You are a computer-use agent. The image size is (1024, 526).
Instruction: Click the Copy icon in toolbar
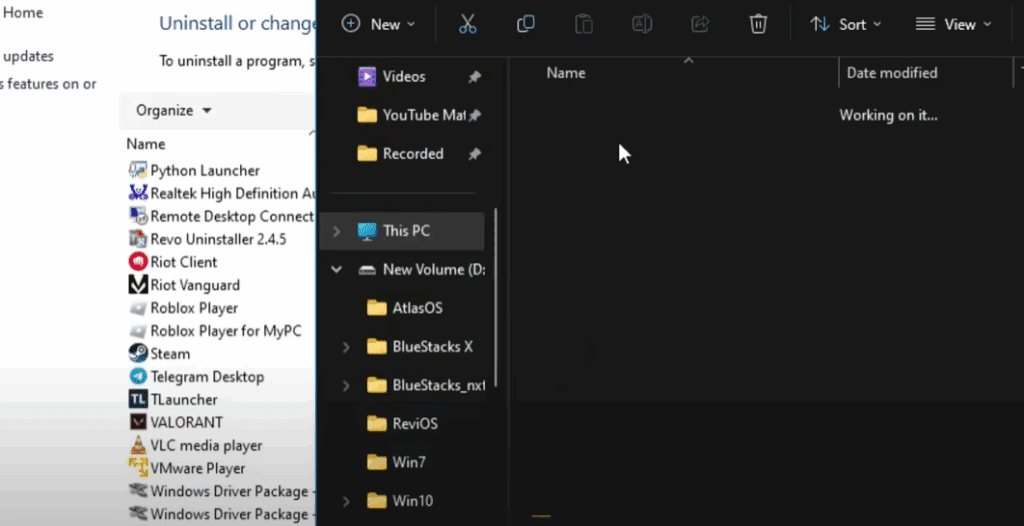(x=526, y=24)
